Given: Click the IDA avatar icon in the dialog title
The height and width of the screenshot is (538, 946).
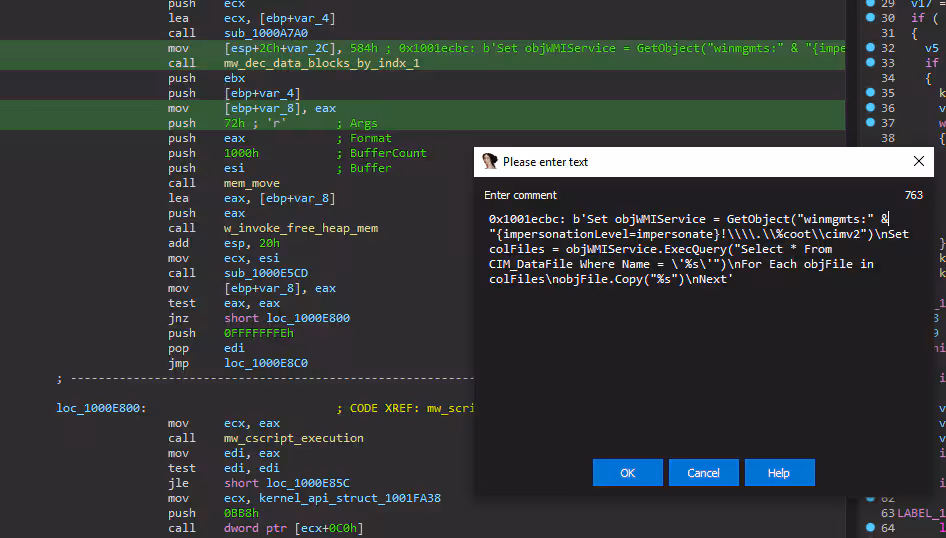Looking at the screenshot, I should click(490, 161).
